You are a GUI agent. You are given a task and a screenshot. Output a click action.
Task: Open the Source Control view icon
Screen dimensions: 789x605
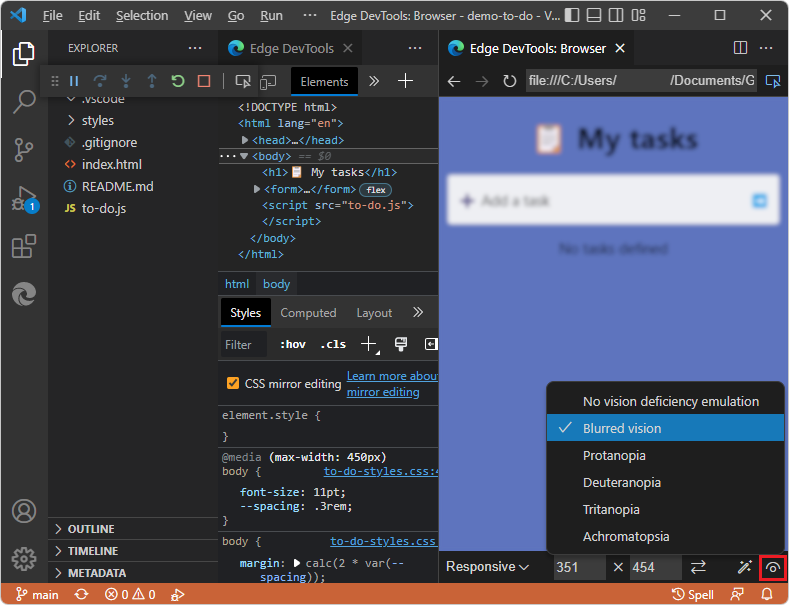coord(24,150)
